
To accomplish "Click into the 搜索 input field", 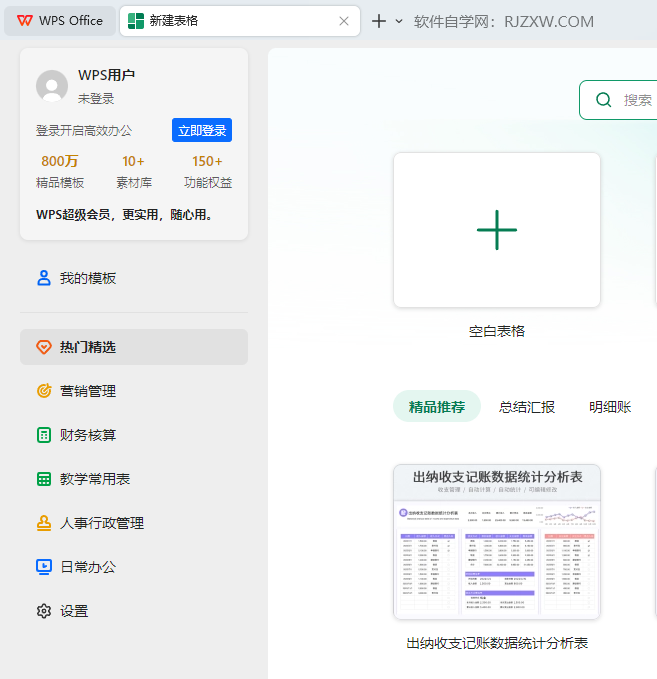I will [618, 100].
